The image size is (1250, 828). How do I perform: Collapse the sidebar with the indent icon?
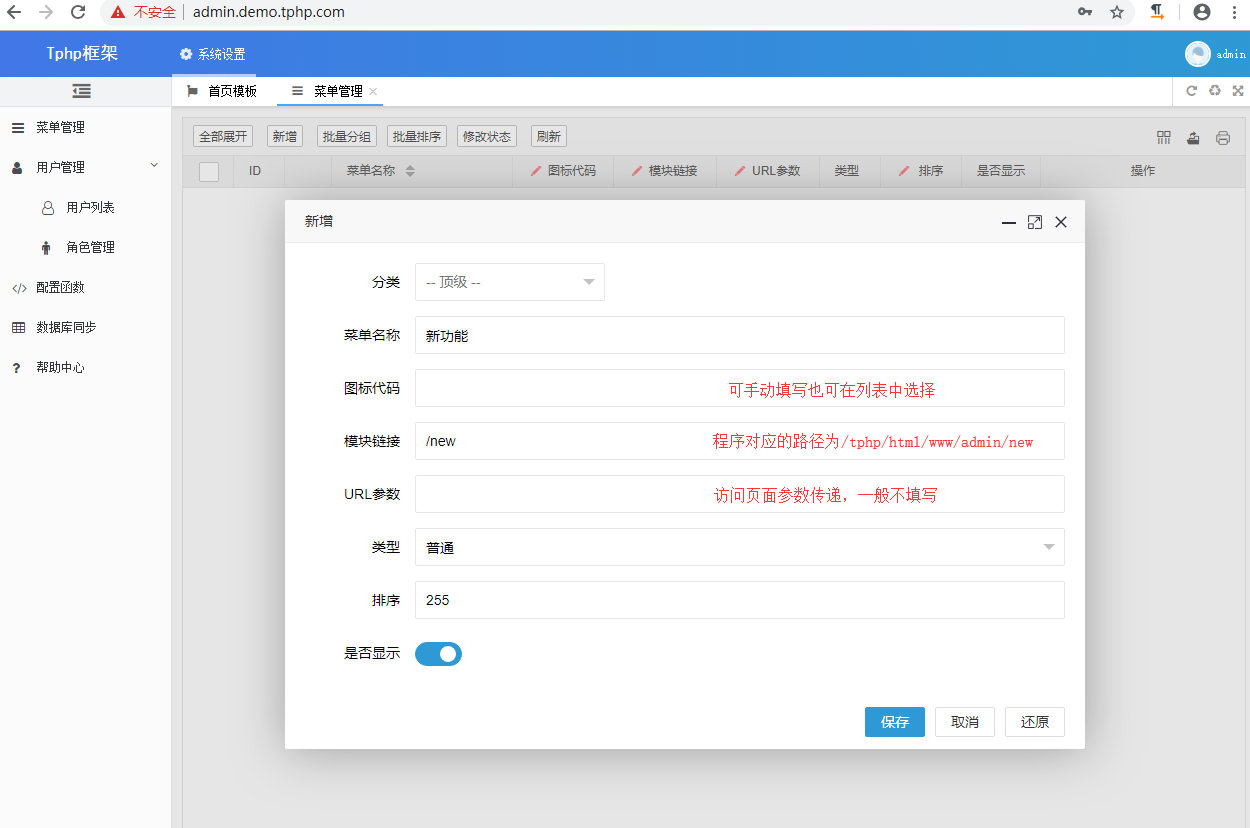[x=82, y=91]
